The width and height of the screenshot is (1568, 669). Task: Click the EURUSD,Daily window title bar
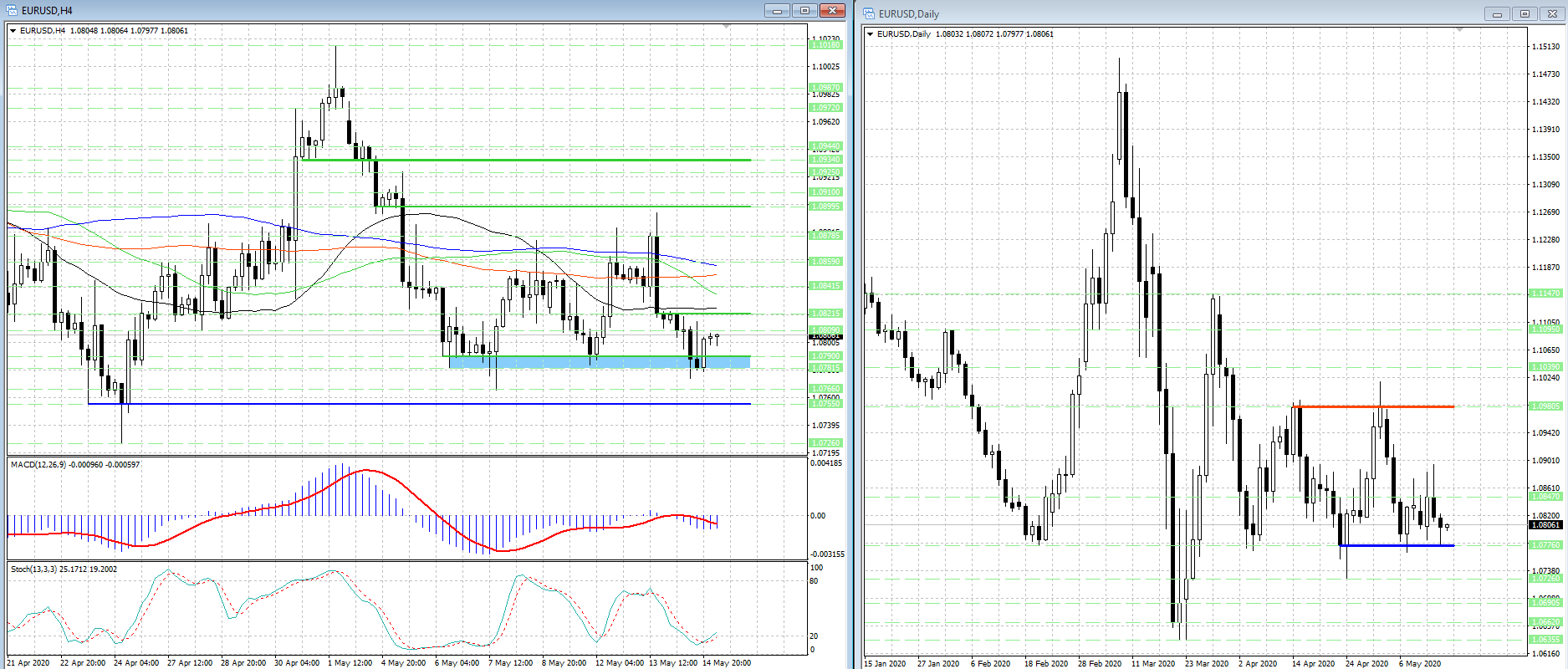click(1171, 14)
